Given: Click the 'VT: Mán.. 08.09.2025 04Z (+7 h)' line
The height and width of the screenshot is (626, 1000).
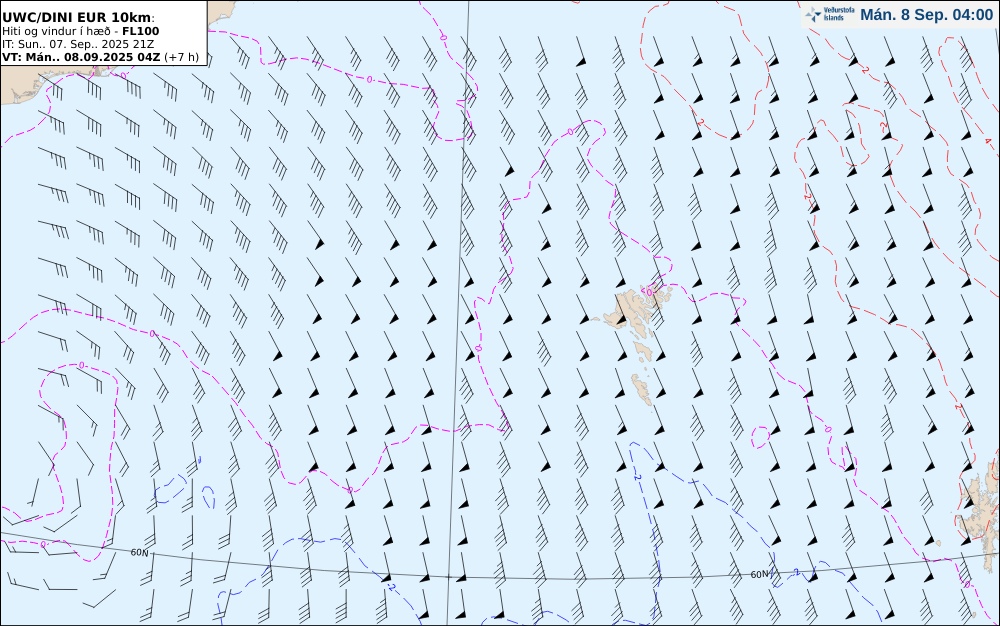Looking at the screenshot, I should tap(100, 57).
